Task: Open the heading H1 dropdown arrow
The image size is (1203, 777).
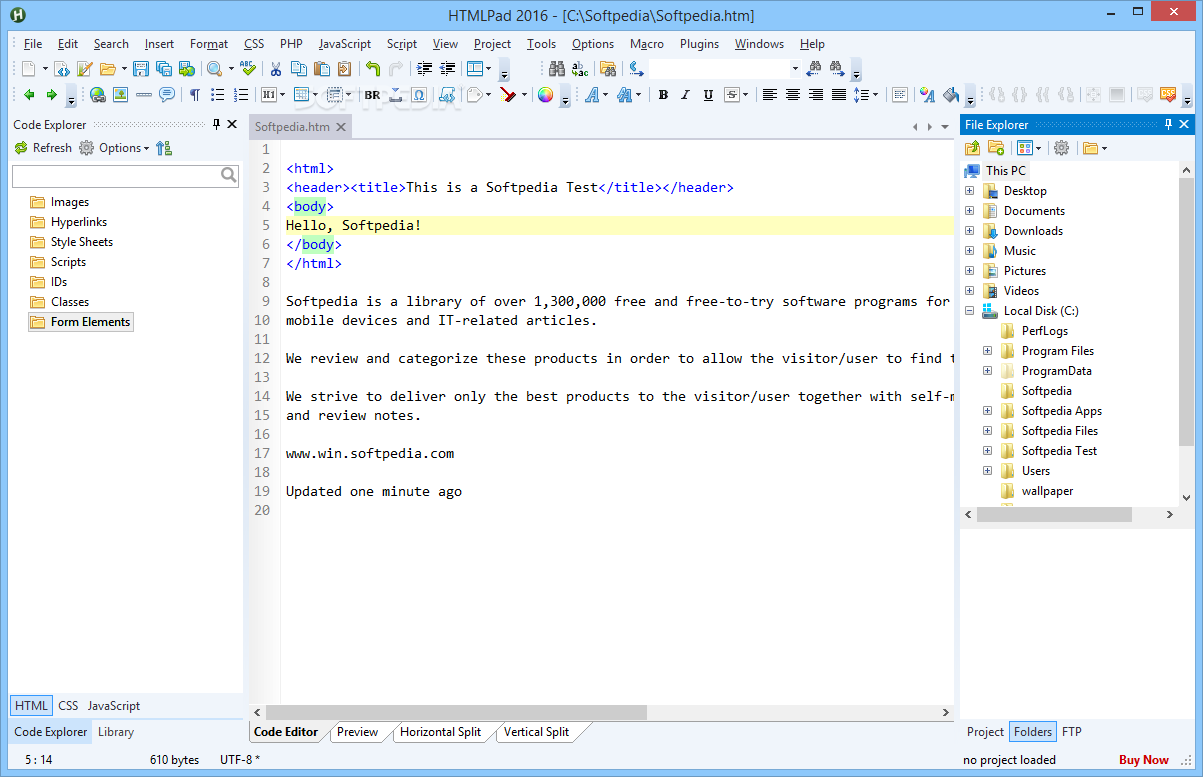Action: (x=284, y=95)
